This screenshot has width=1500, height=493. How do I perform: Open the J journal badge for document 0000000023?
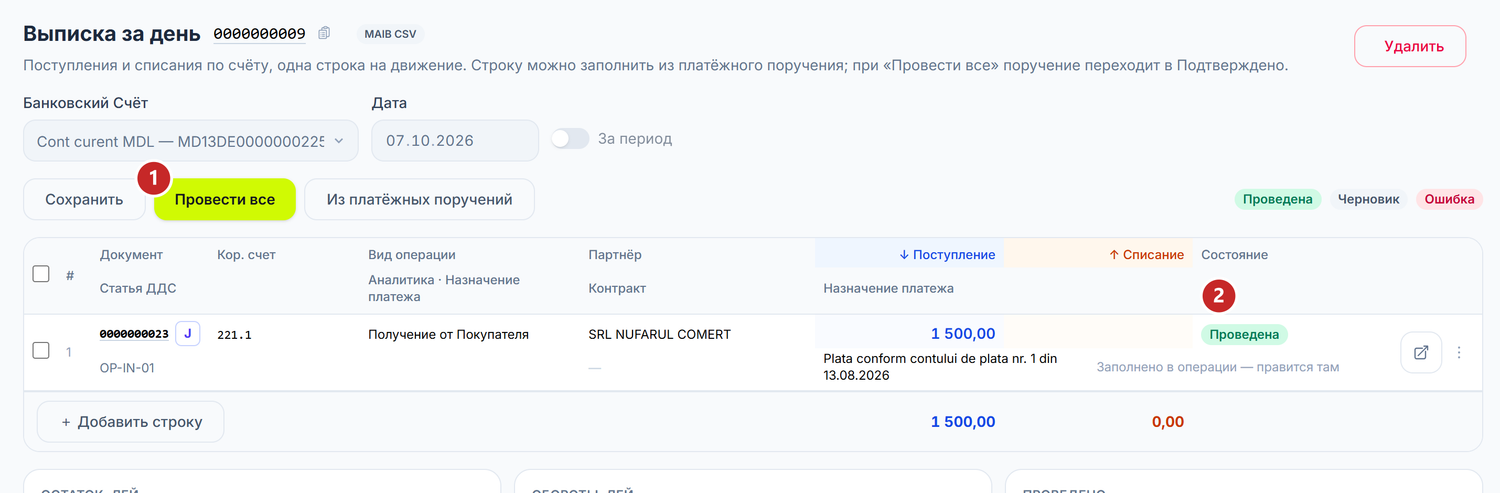tap(188, 334)
